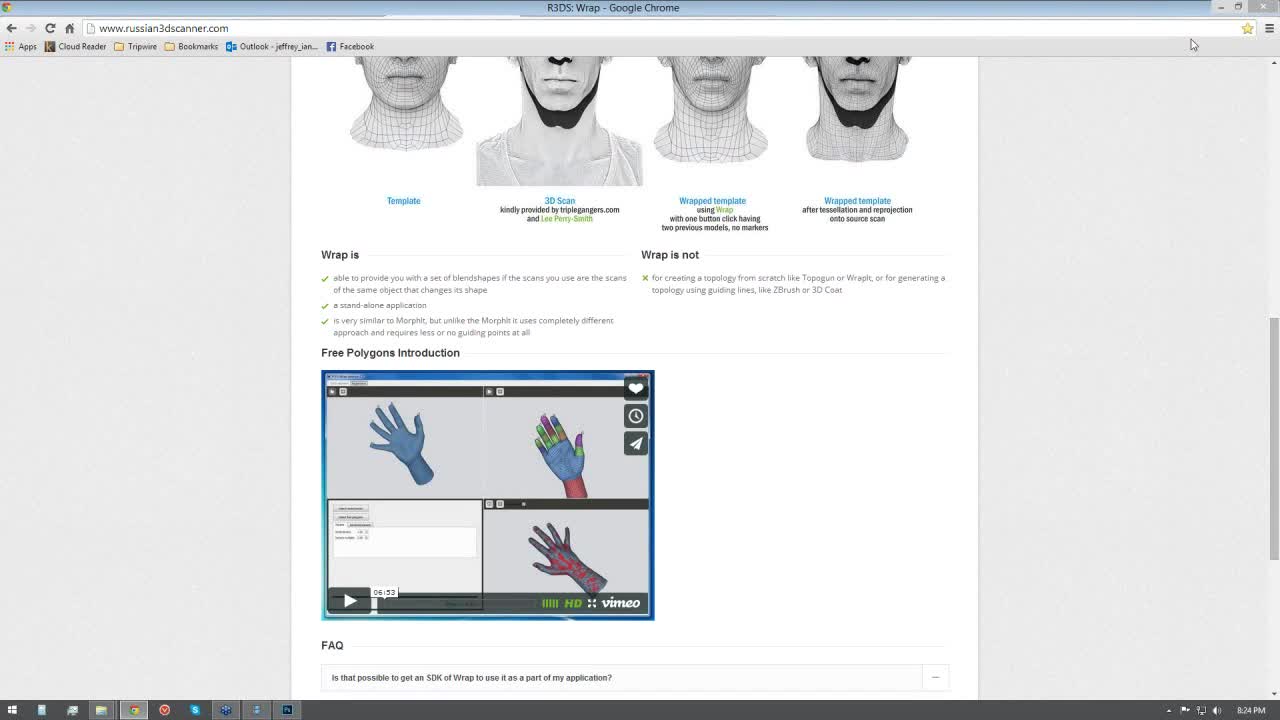Open the Chrome menu
The height and width of the screenshot is (720, 1280).
coord(1269,28)
